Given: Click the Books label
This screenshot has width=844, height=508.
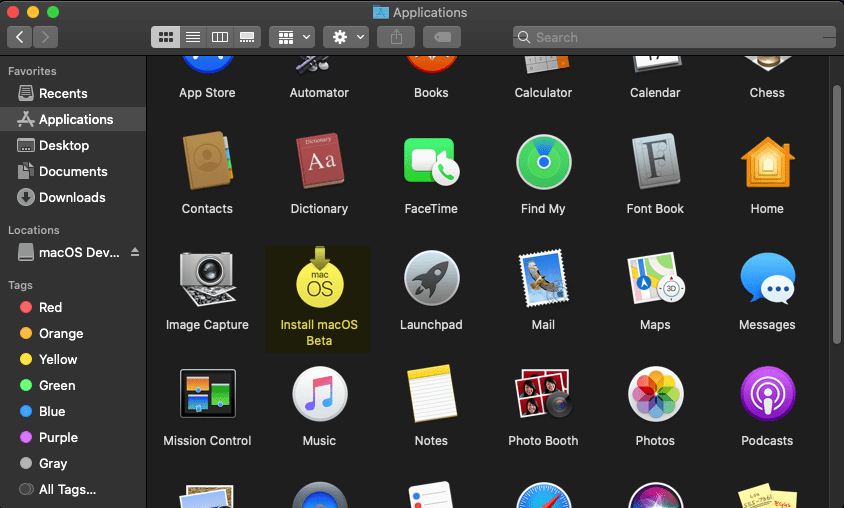Looking at the screenshot, I should (x=431, y=93).
